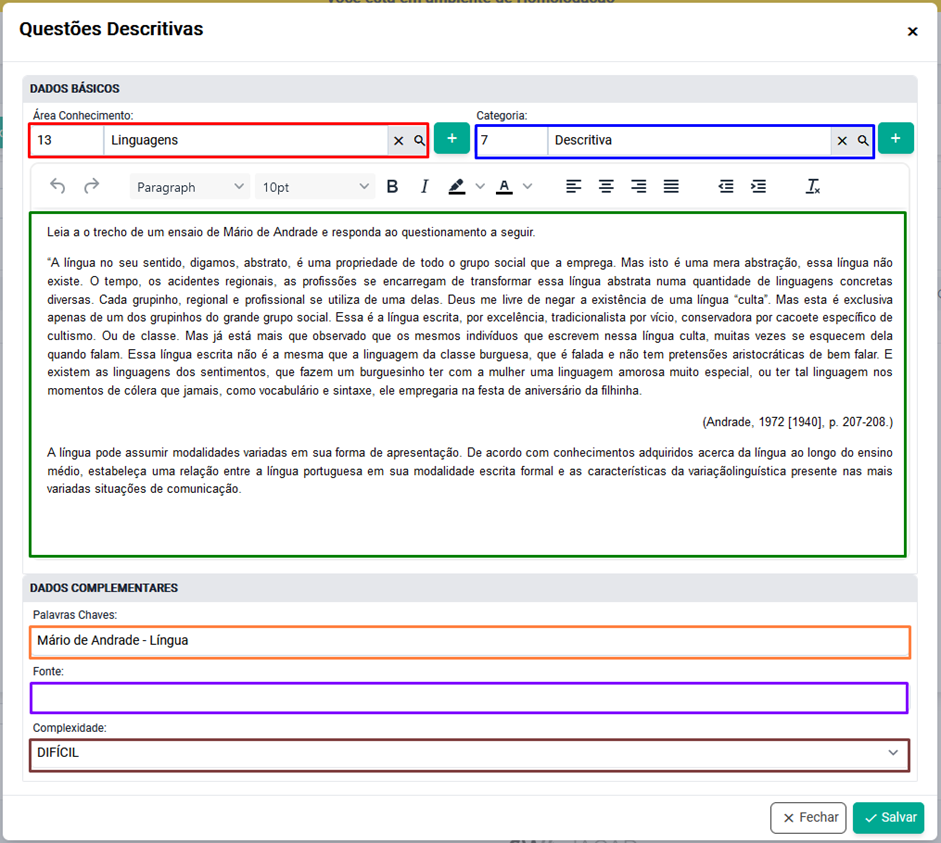This screenshot has height=843, width=941.
Task: Align text to the right
Action: click(639, 187)
